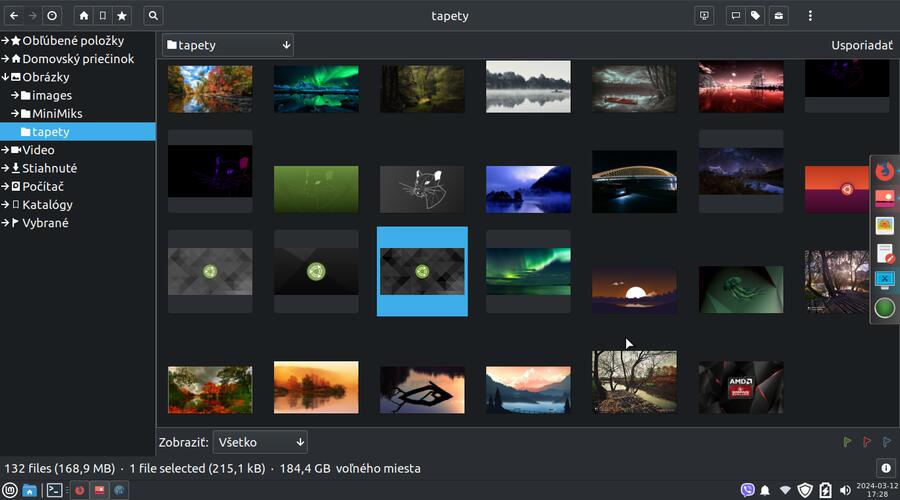Select the green aurora thumbnail in third row
The height and width of the screenshot is (500, 900).
tap(528, 271)
